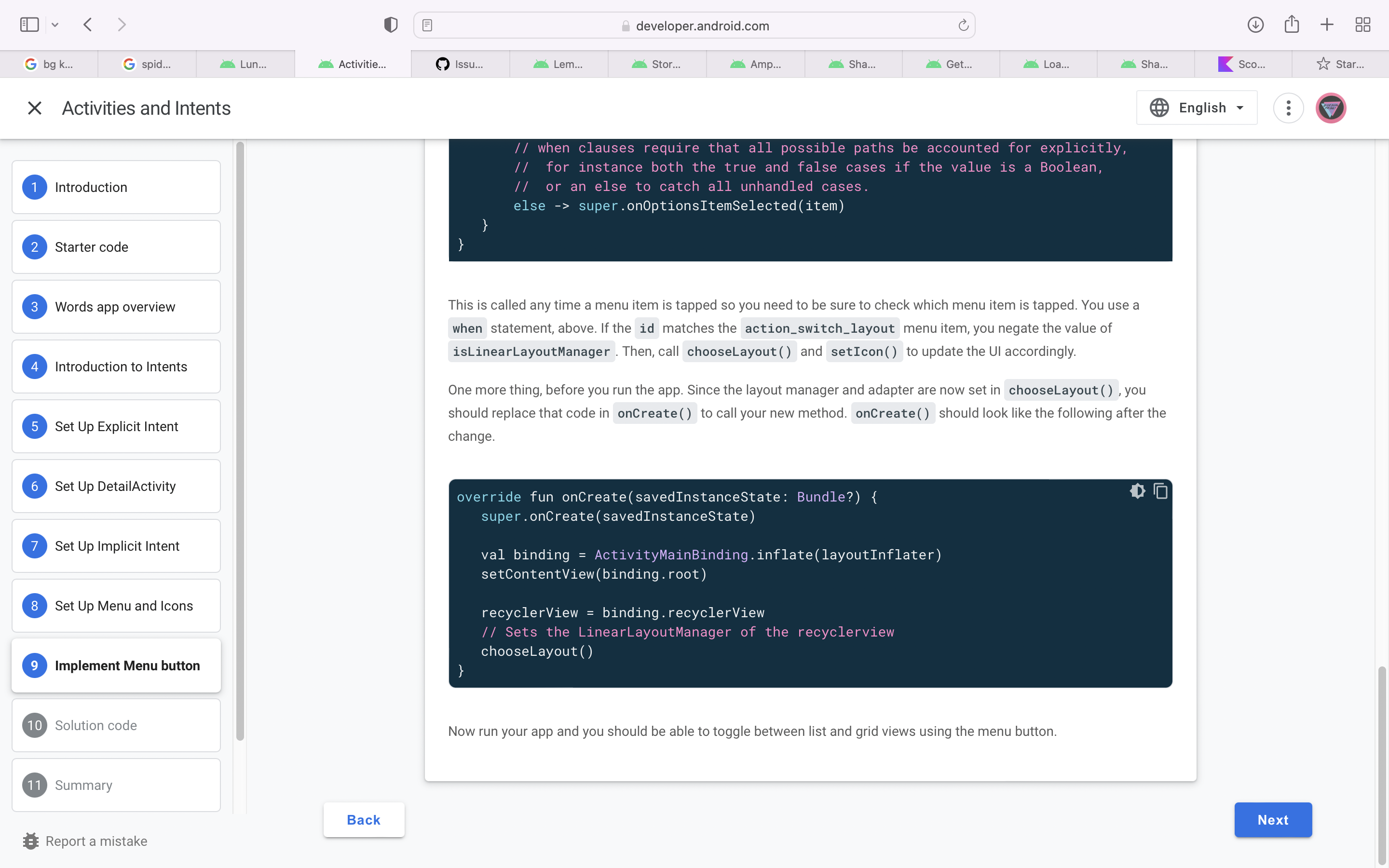Click the privacy shield in the address bar
Image resolution: width=1389 pixels, height=868 pixels.
click(390, 24)
